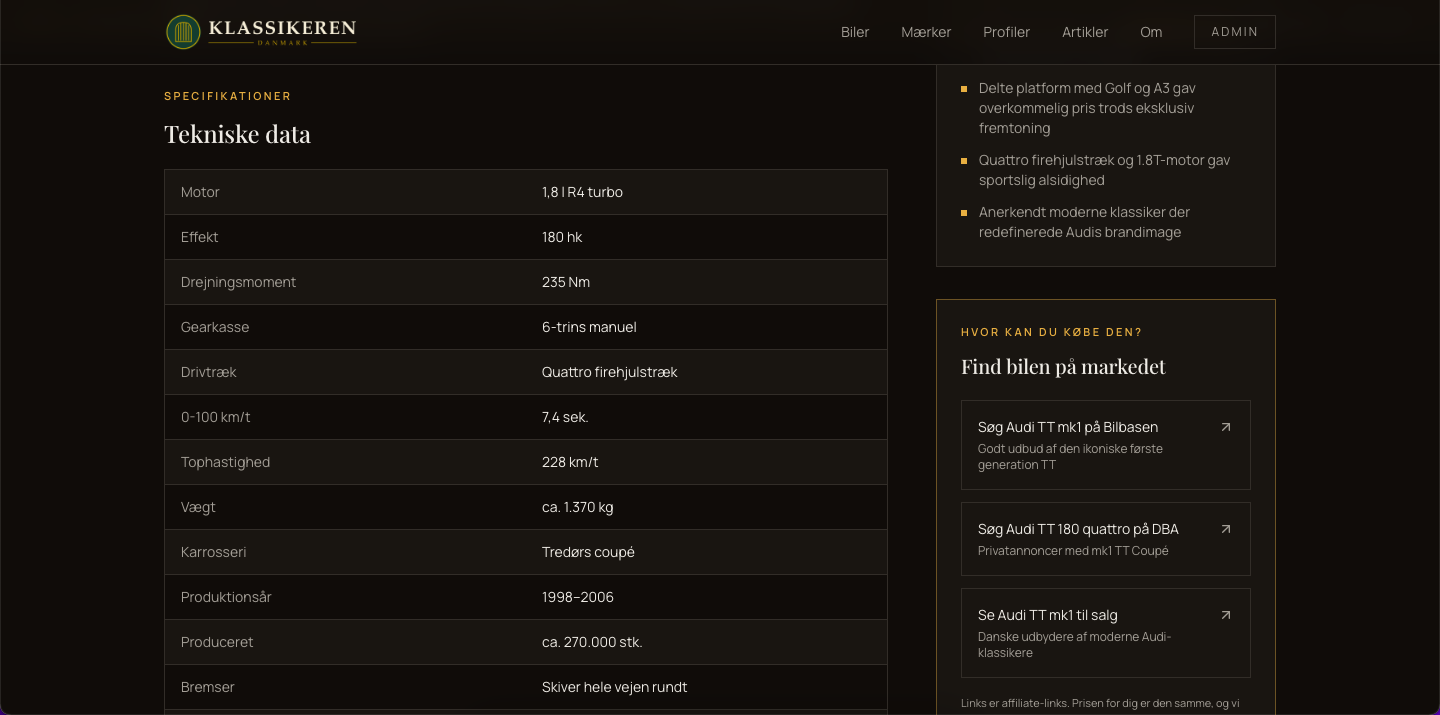Click the Klassikeren round logo emblem
Viewport: 1440px width, 715px height.
[183, 32]
